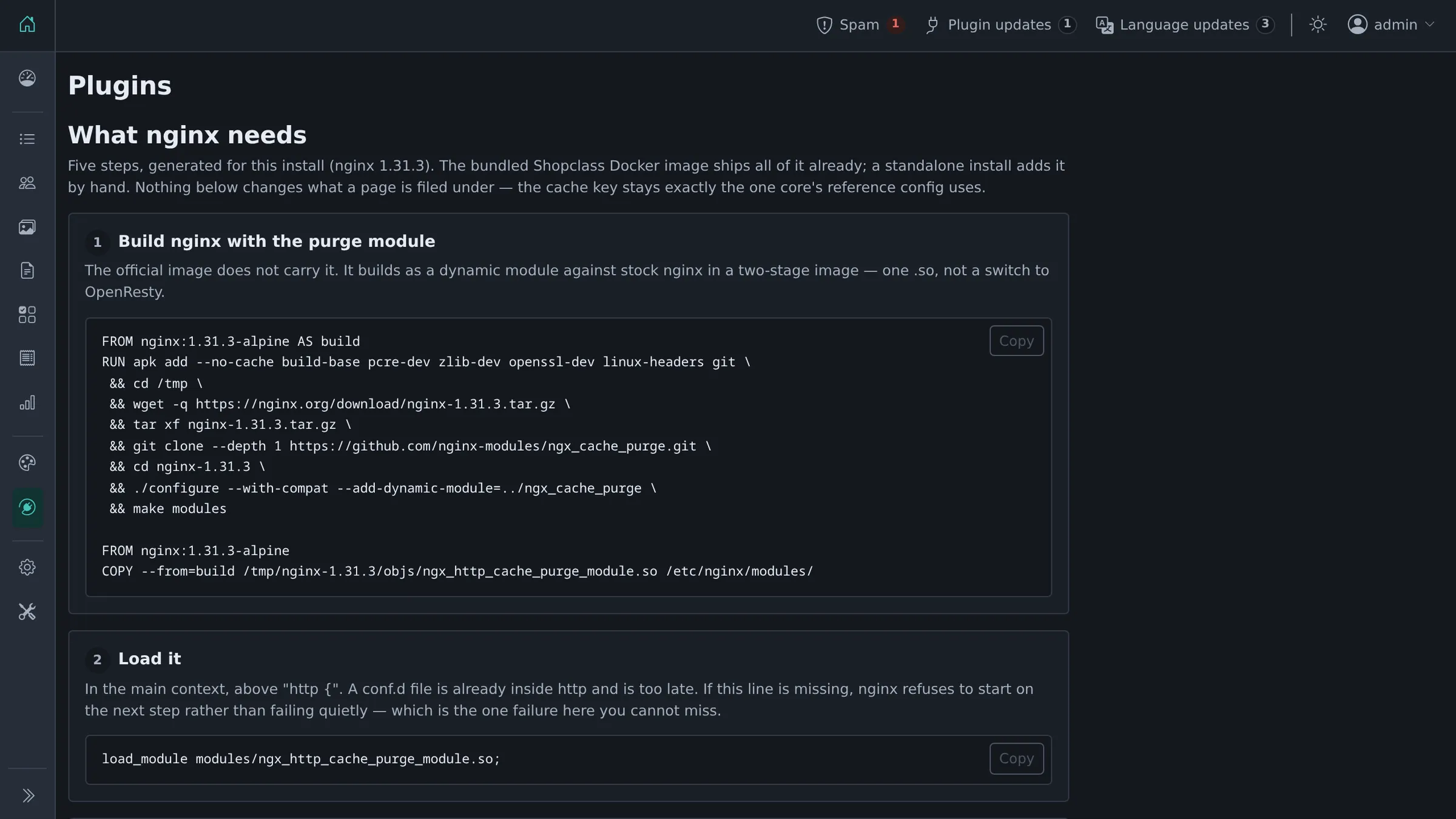
Task: Open Language updates
Action: click(1185, 25)
